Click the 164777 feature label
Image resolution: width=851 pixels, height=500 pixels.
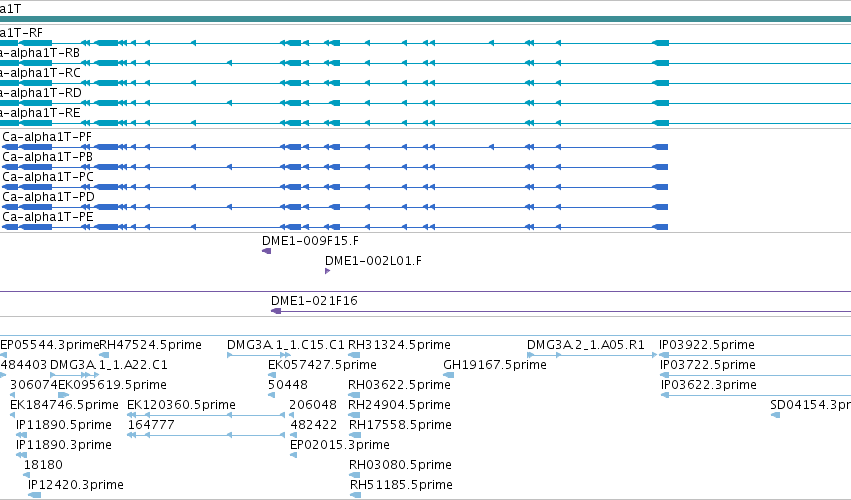pyautogui.click(x=151, y=425)
